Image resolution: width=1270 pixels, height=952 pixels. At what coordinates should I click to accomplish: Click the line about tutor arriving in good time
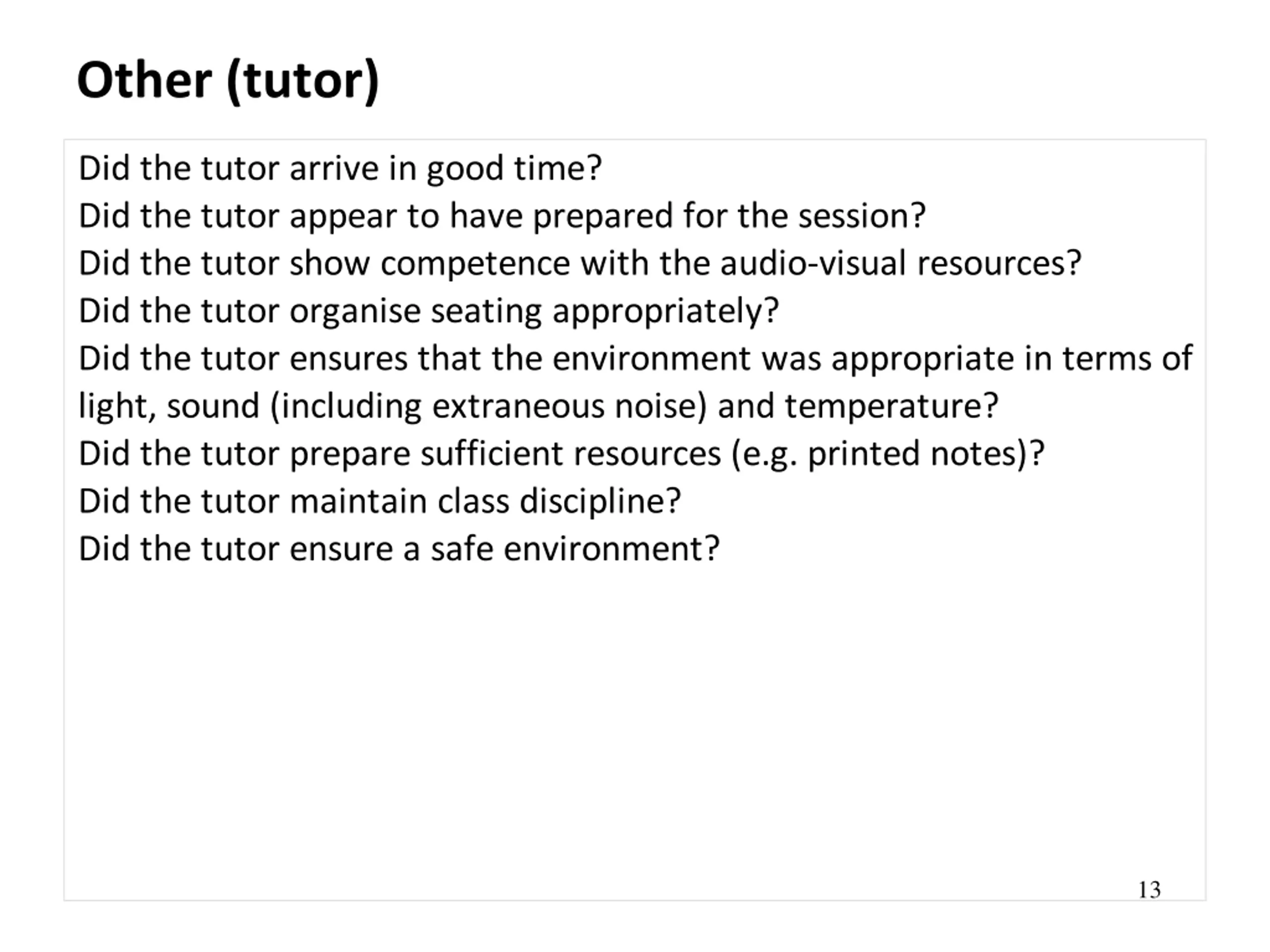point(340,169)
